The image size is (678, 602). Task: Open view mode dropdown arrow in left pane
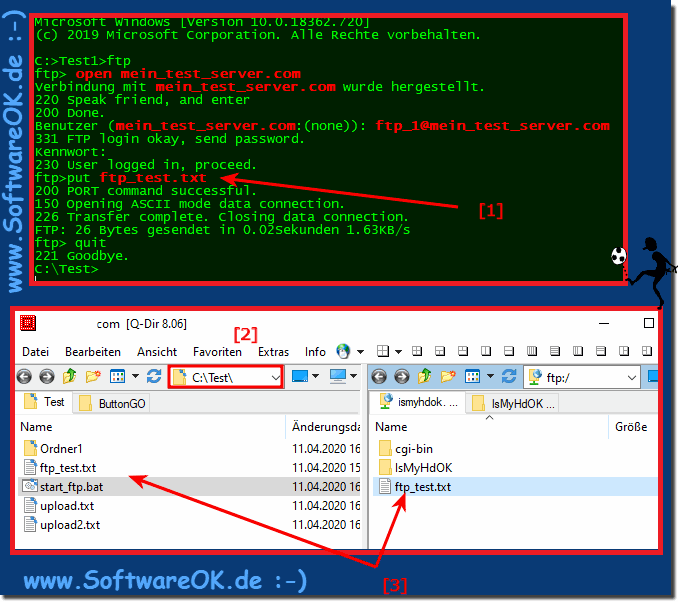(135, 376)
